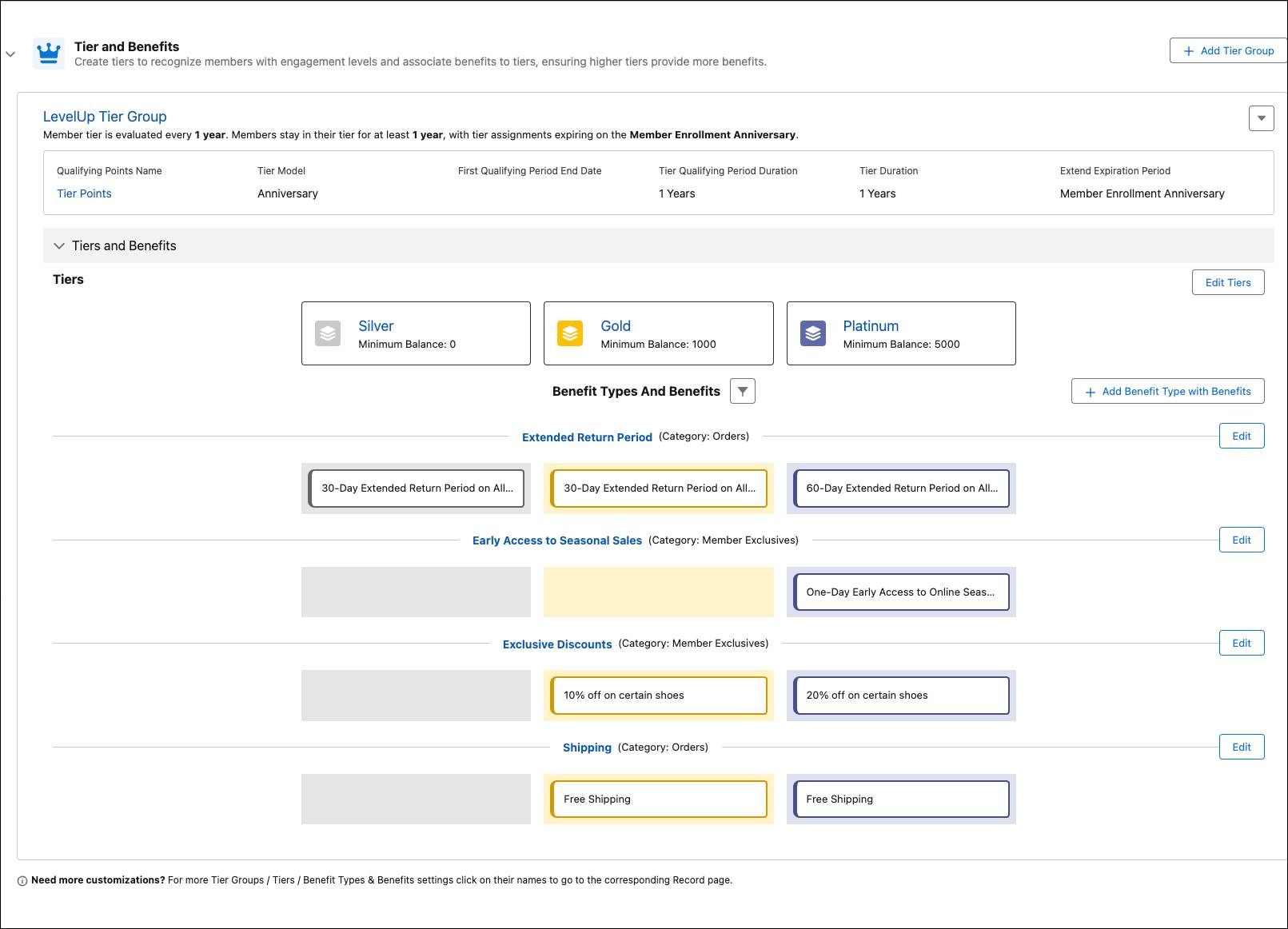This screenshot has height=929, width=1288.
Task: Open the Exclusive Discounts link
Action: tap(557, 644)
